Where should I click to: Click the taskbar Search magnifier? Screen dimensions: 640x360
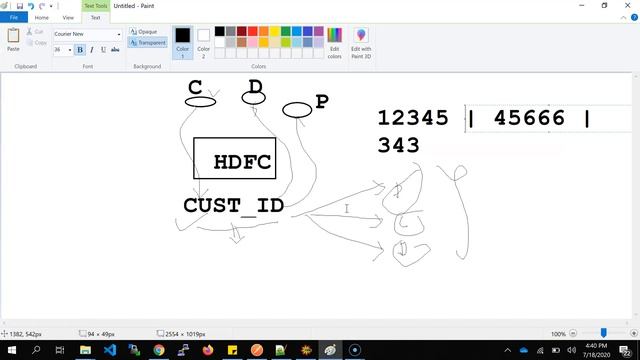pos(36,350)
